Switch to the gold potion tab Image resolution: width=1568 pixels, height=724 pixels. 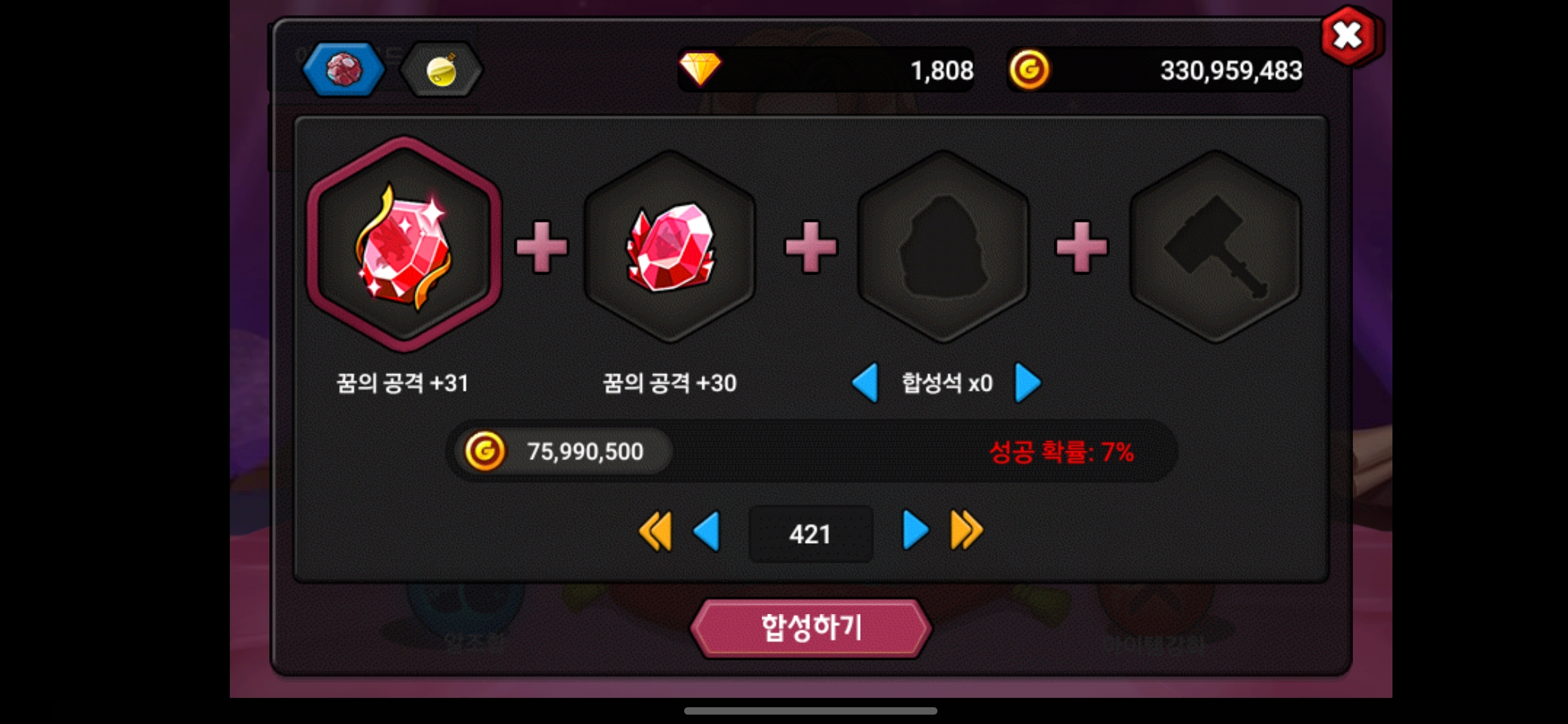[x=441, y=70]
